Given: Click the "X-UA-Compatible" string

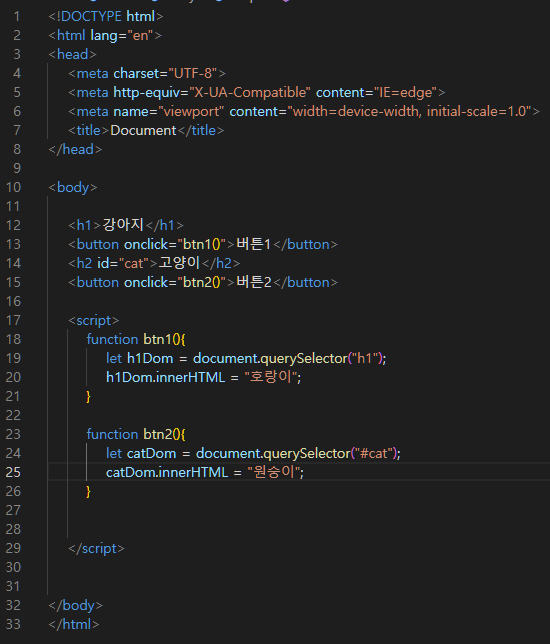Looking at the screenshot, I should (x=250, y=92).
